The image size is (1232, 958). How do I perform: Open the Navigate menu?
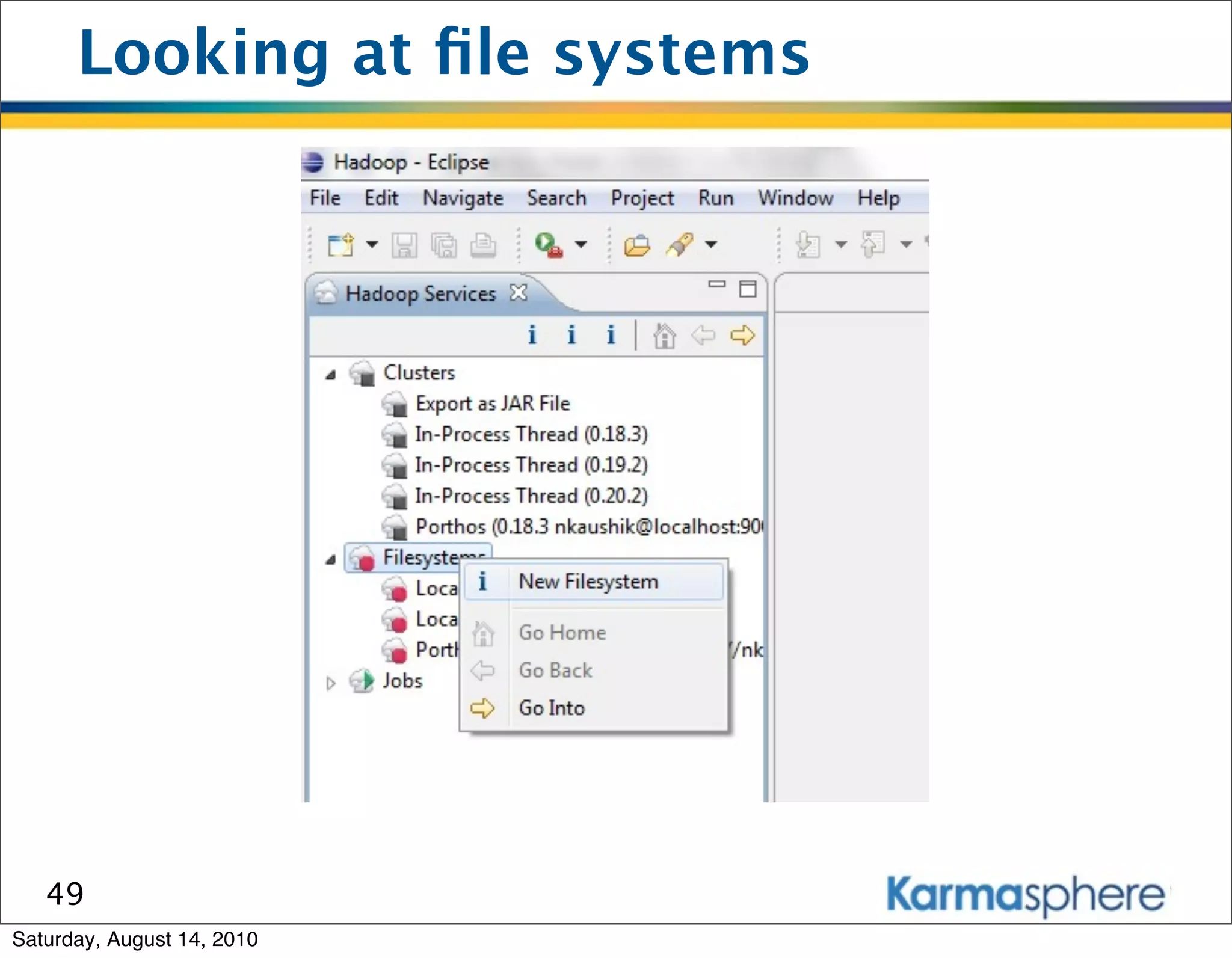point(463,198)
